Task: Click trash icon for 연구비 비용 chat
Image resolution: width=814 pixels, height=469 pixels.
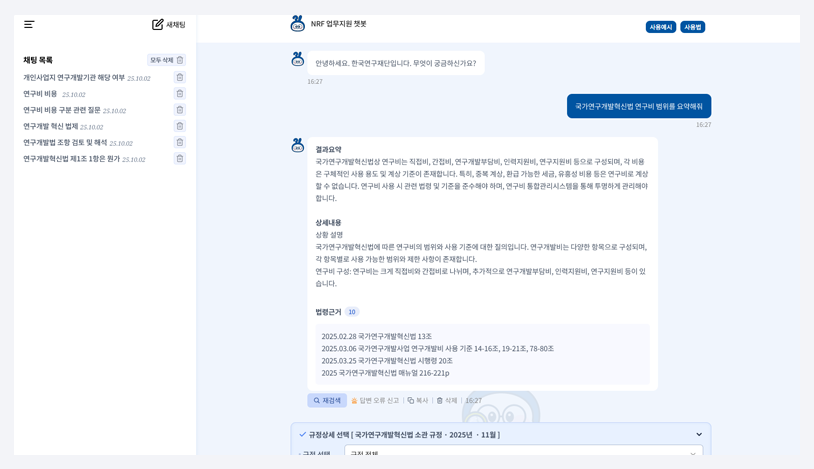Action: 180,93
